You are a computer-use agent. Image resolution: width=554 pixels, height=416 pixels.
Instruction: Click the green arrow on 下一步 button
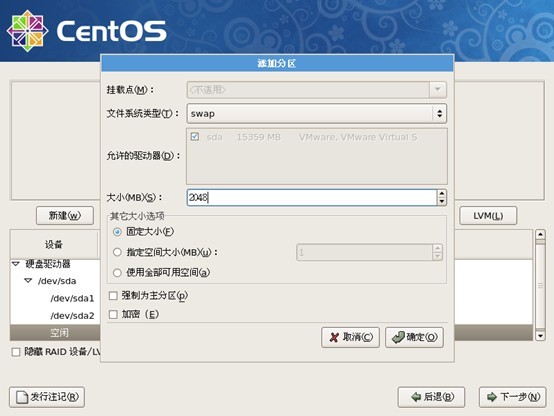coord(492,397)
